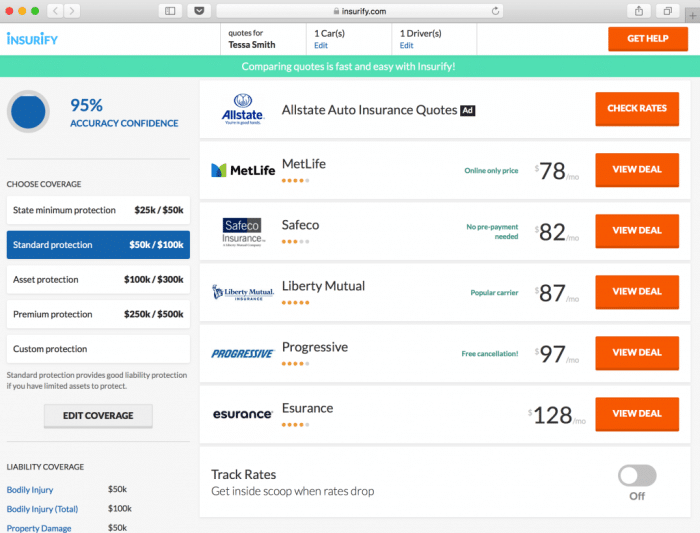Select State minimum protection coverage
This screenshot has width=700, height=533.
click(98, 210)
